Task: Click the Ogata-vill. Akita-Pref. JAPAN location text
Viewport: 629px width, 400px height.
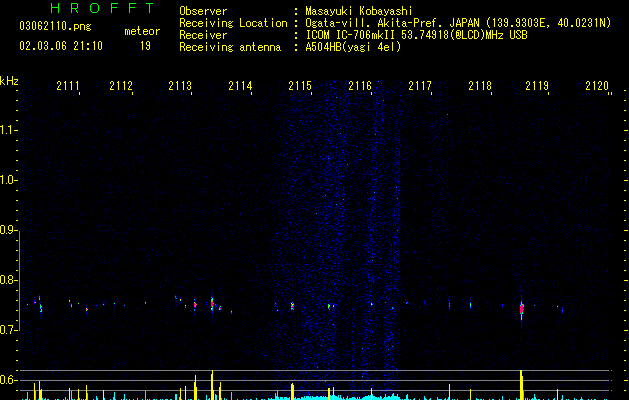Action: [x=392, y=23]
